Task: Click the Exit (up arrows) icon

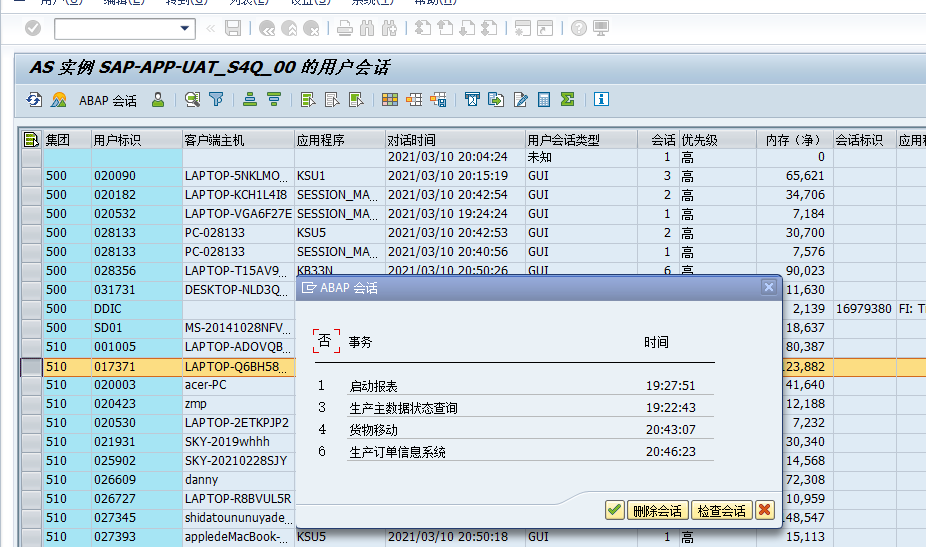Action: [x=289, y=28]
